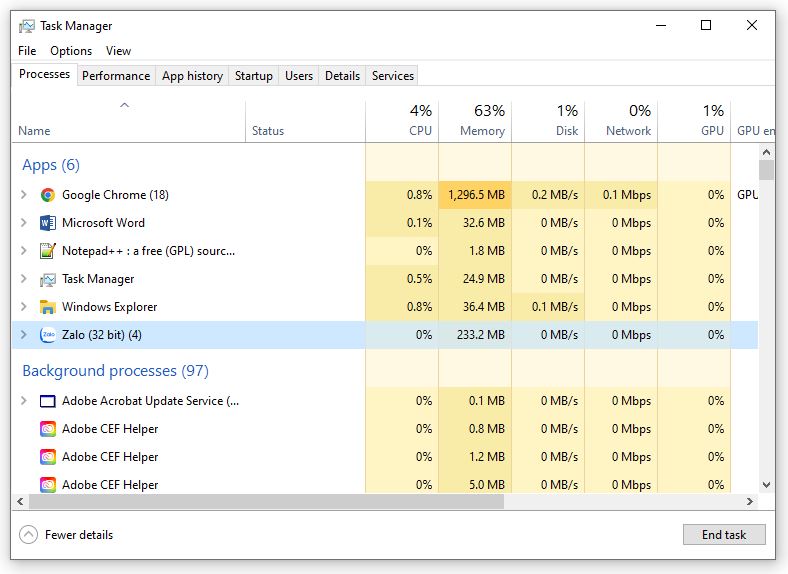Click the Windows Explorer folder icon
The image size is (788, 574).
click(47, 307)
